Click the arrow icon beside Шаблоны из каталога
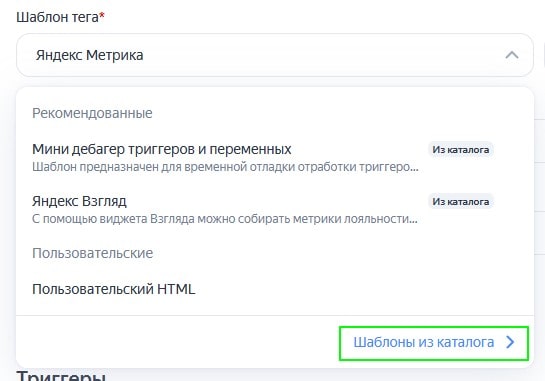The height and width of the screenshot is (381, 545). [510, 342]
